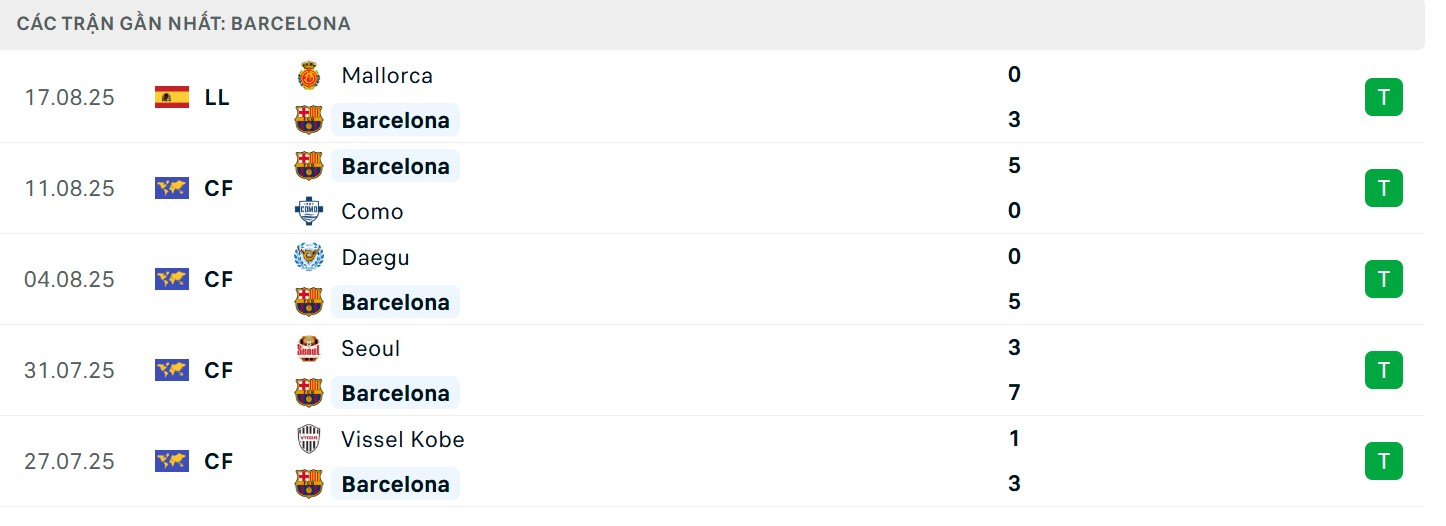
Task: Click the 'Các trận gần nhất: Barcelona' header
Action: [x=184, y=23]
